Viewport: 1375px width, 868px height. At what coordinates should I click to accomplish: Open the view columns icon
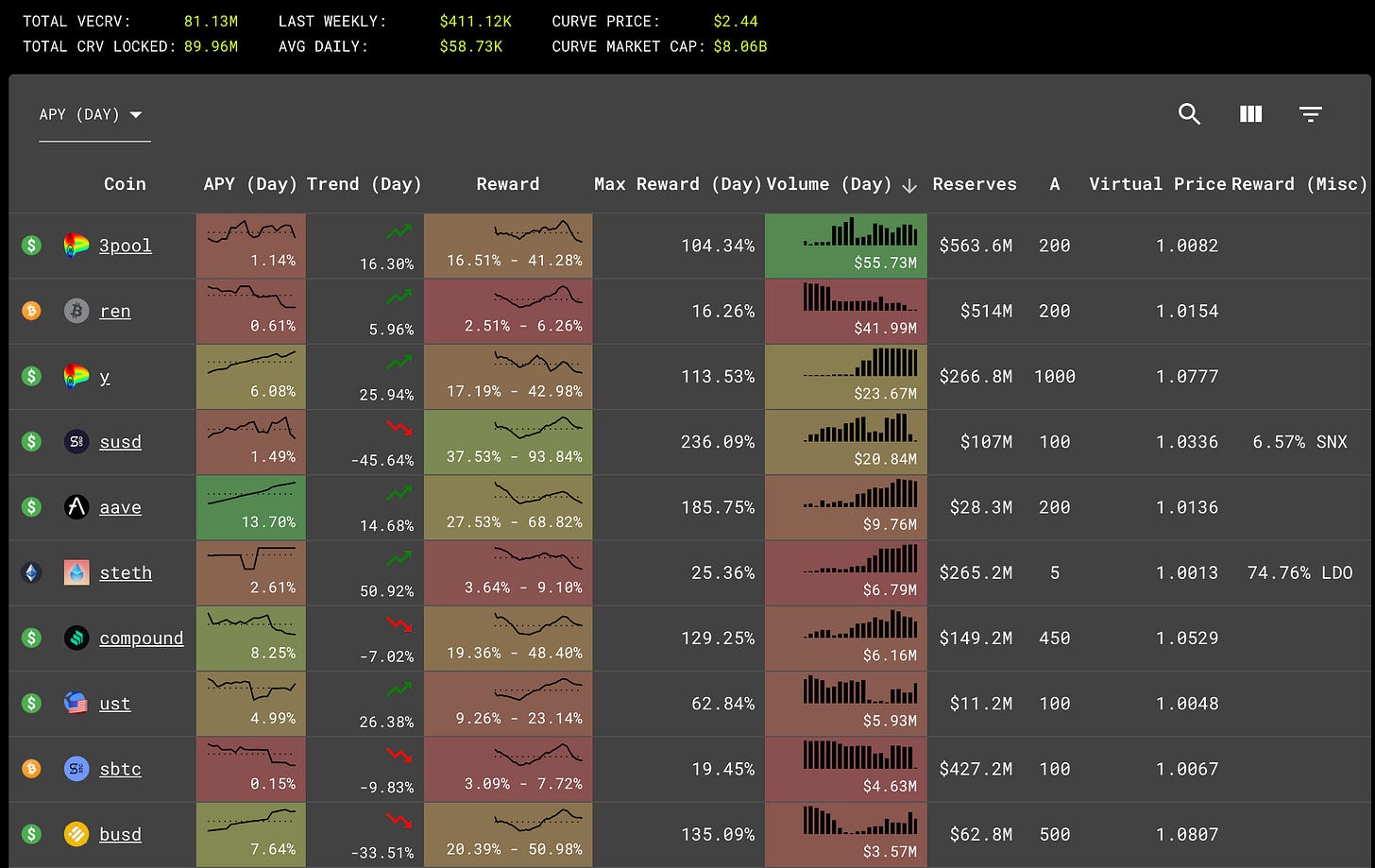1250,114
